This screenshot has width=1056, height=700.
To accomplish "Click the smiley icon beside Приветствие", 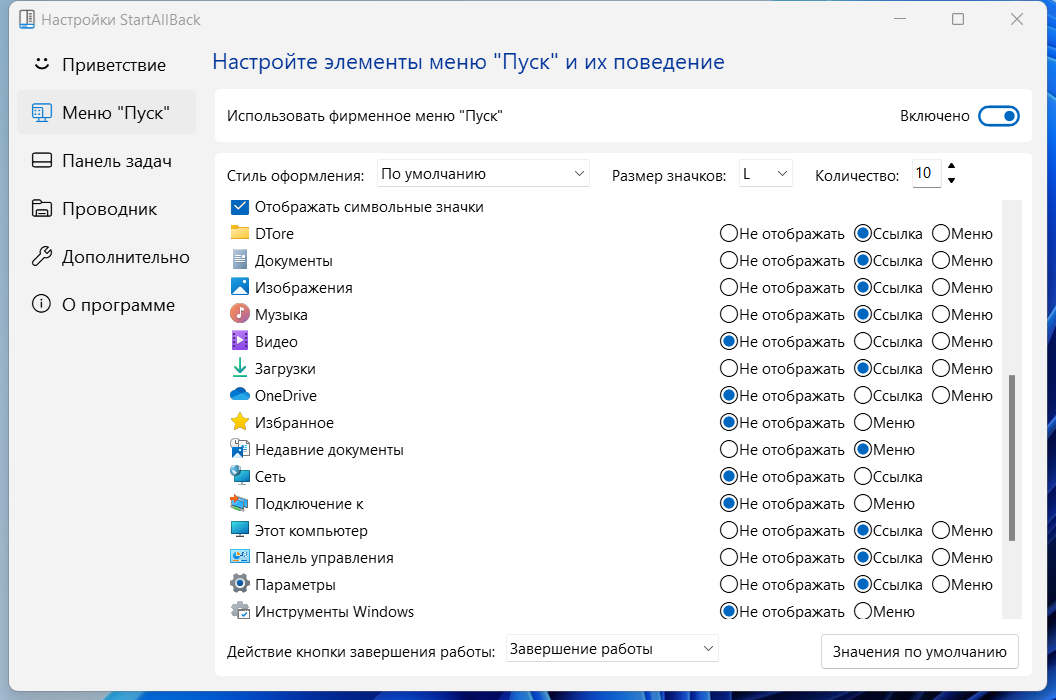I will 42,64.
